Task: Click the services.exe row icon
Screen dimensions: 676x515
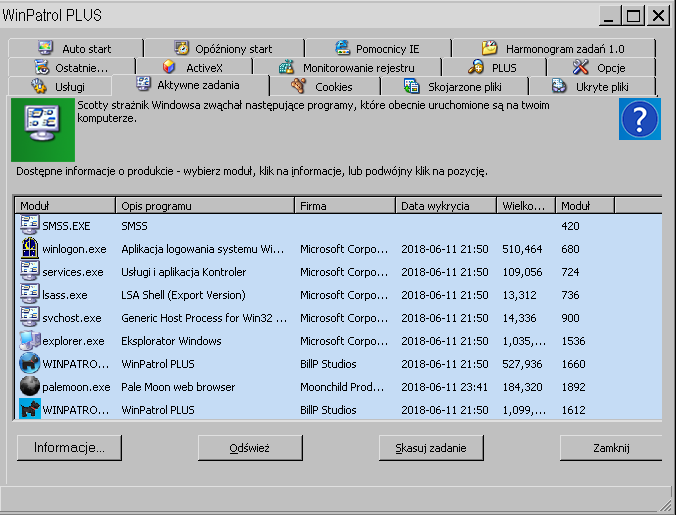Action: pos(30,272)
